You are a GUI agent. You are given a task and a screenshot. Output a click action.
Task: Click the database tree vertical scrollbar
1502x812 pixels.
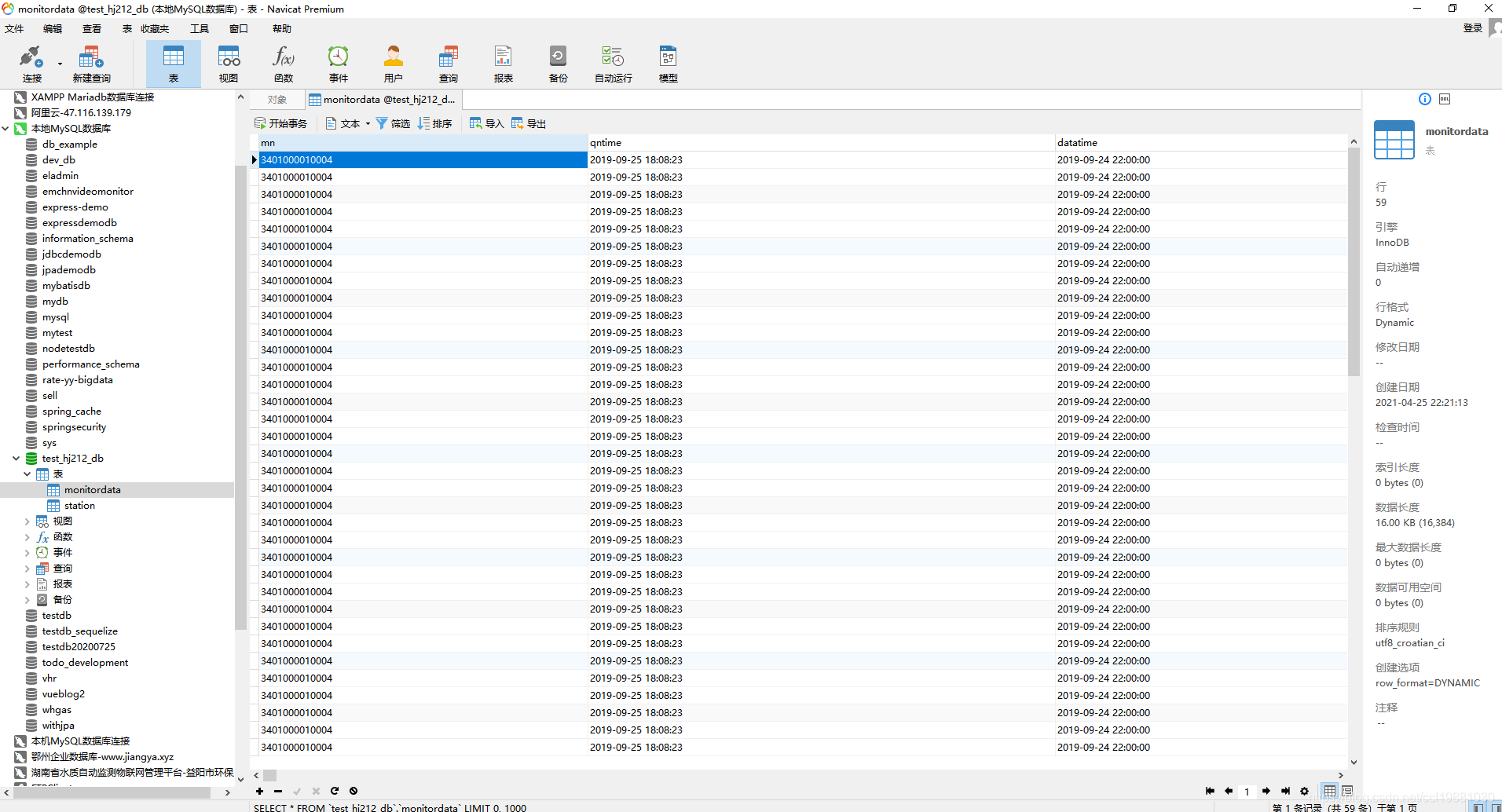(x=240, y=397)
